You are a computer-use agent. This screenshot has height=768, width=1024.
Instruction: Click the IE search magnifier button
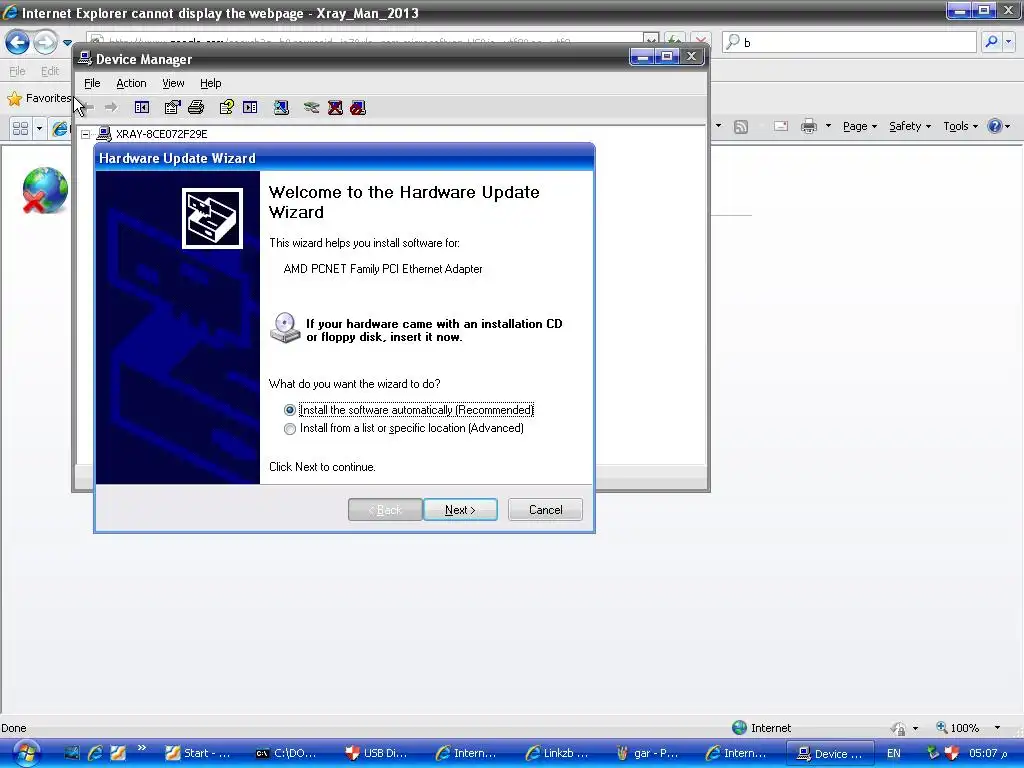[x=992, y=42]
